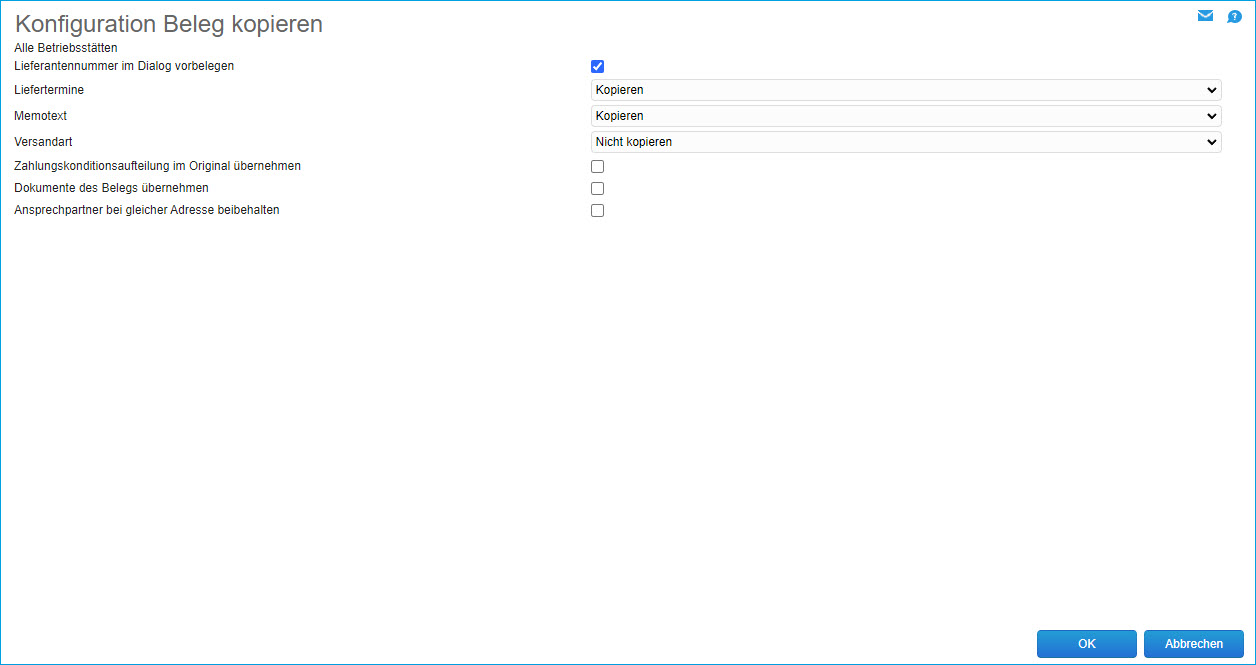This screenshot has width=1256, height=665.
Task: Open the Liefertermine dropdown
Action: pyautogui.click(x=906, y=90)
